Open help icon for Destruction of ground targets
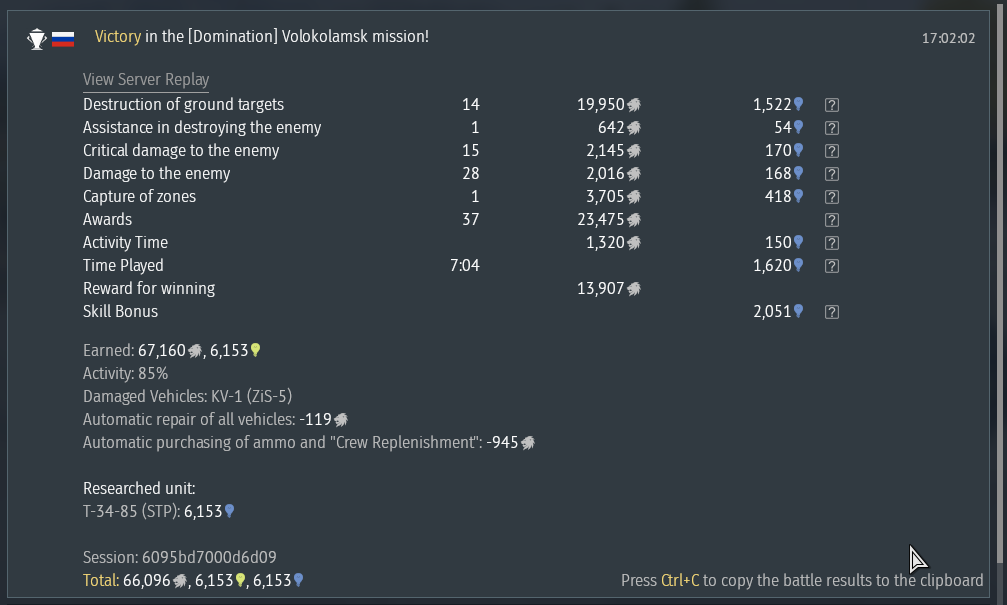Viewport: 1007px width, 605px height. (x=831, y=105)
